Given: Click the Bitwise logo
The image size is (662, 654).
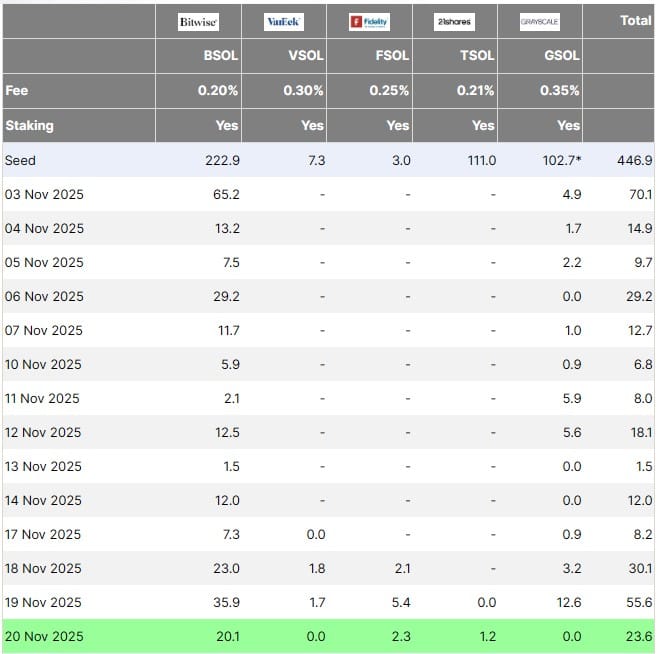Looking at the screenshot, I should [199, 22].
